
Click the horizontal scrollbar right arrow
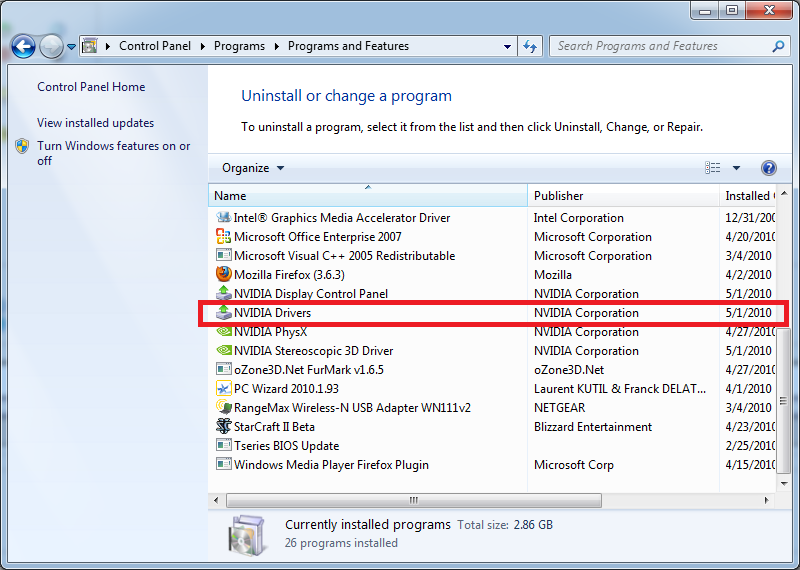tap(766, 501)
